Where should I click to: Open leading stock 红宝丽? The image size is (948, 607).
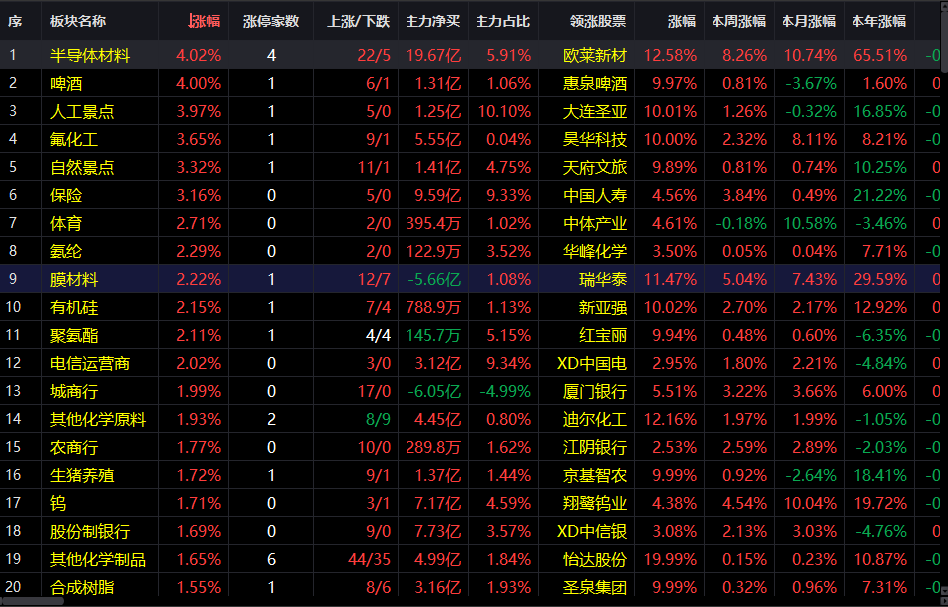[603, 336]
